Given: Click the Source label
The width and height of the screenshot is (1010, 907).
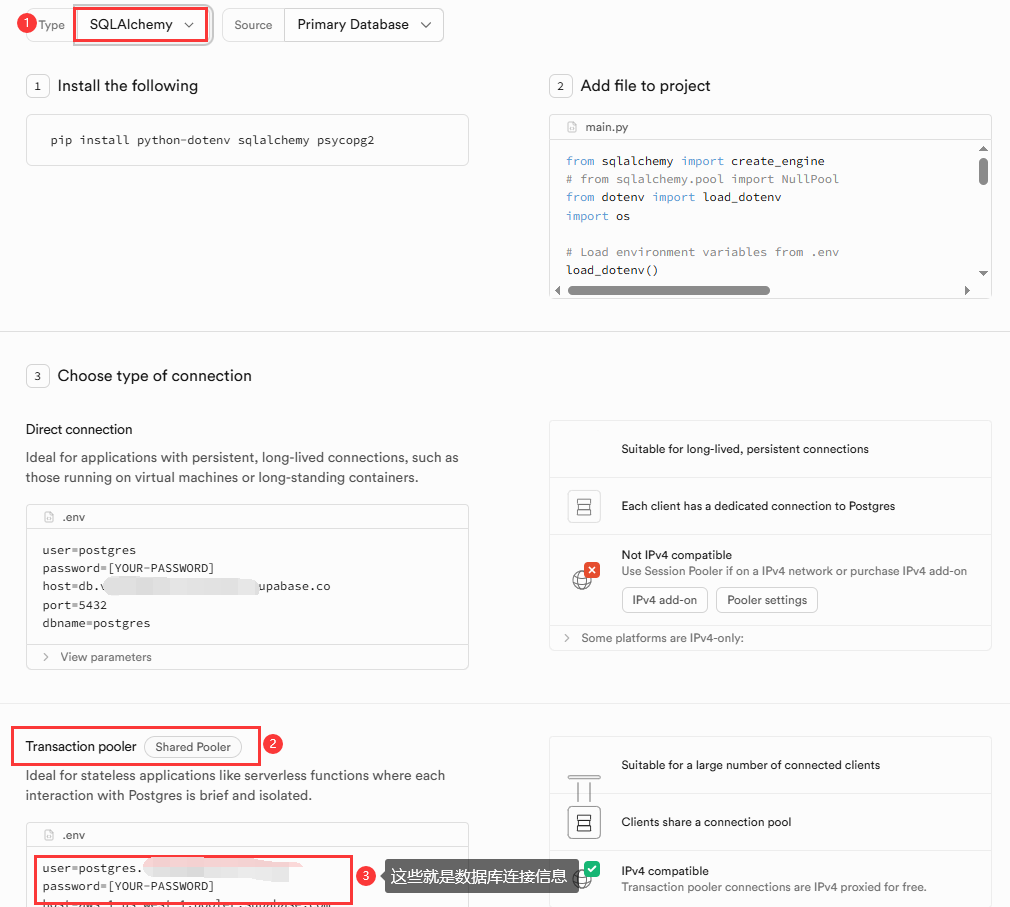Looking at the screenshot, I should point(253,24).
